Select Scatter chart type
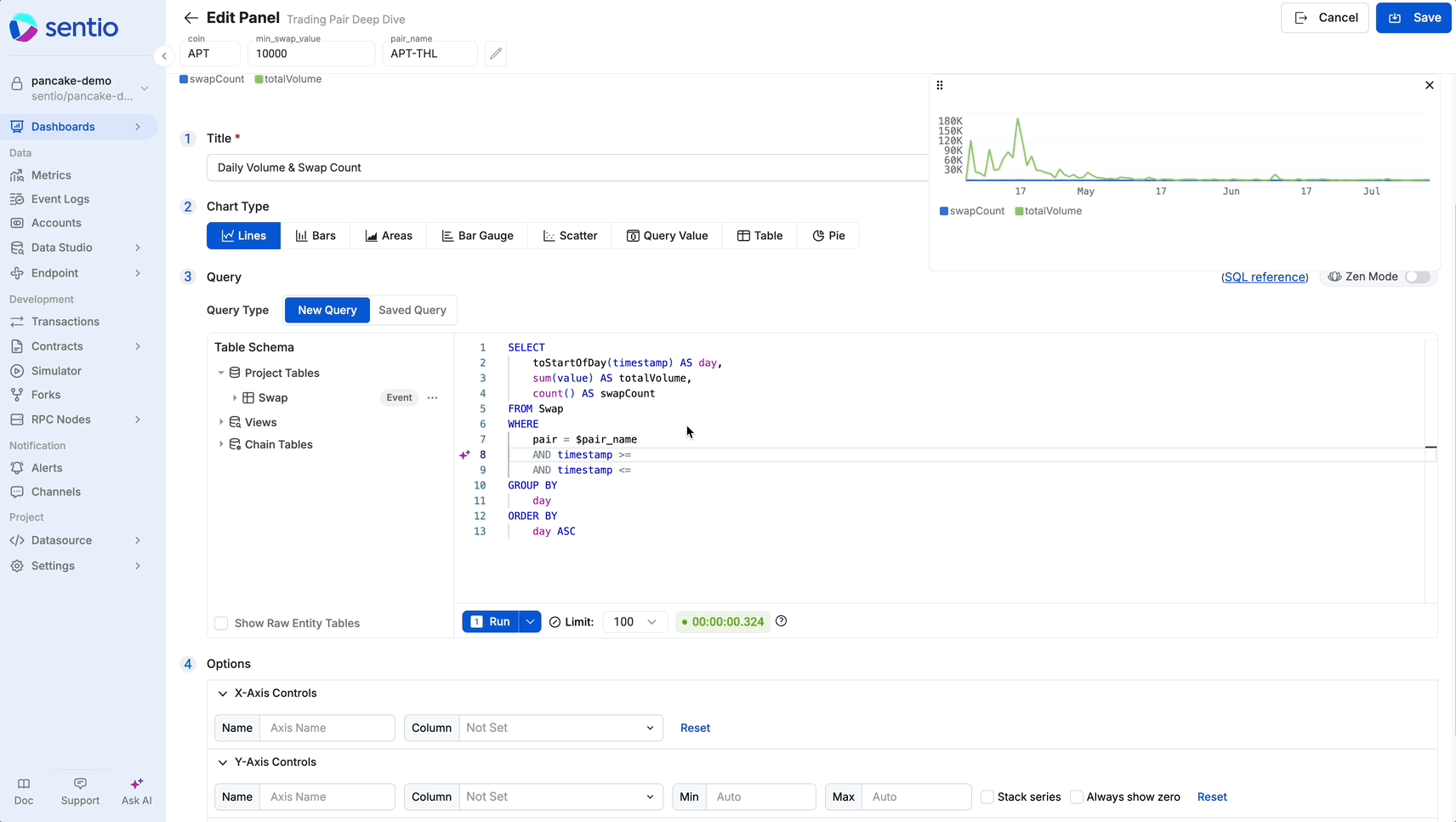 point(570,236)
